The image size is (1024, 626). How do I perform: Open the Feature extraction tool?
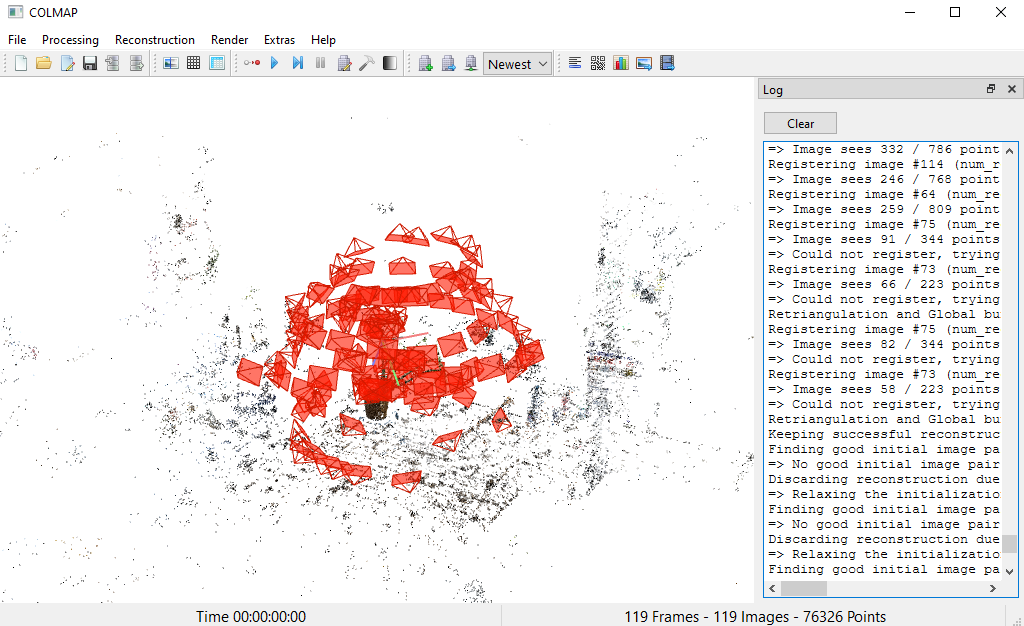(170, 62)
